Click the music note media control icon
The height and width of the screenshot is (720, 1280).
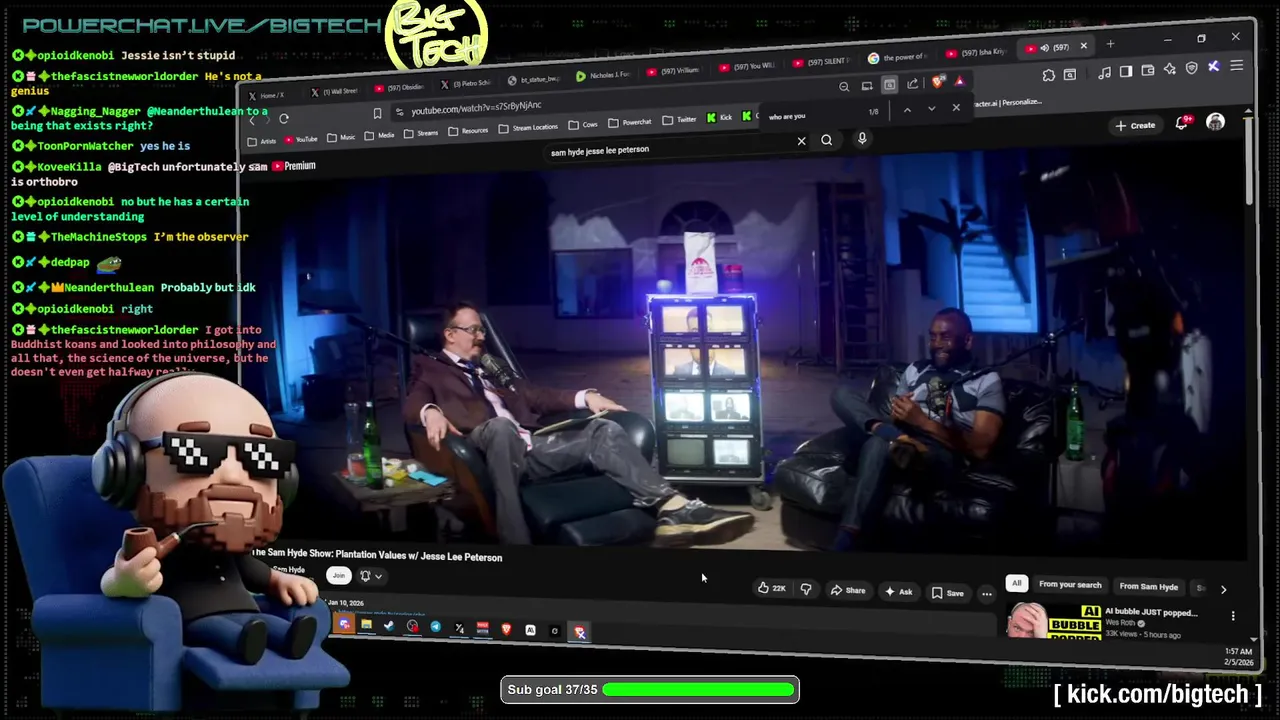tap(1104, 72)
